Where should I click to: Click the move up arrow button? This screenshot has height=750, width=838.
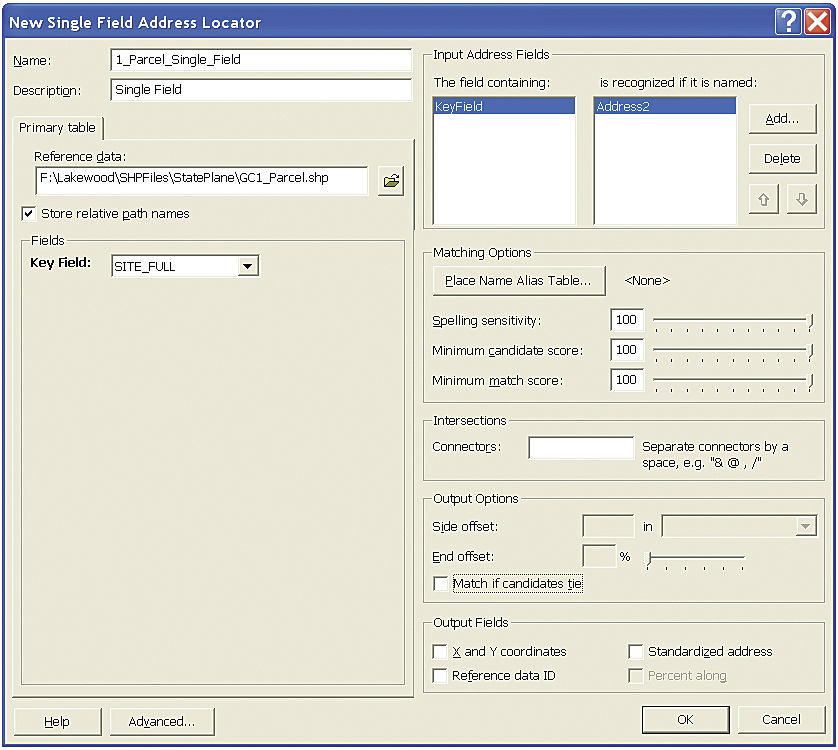click(x=764, y=199)
